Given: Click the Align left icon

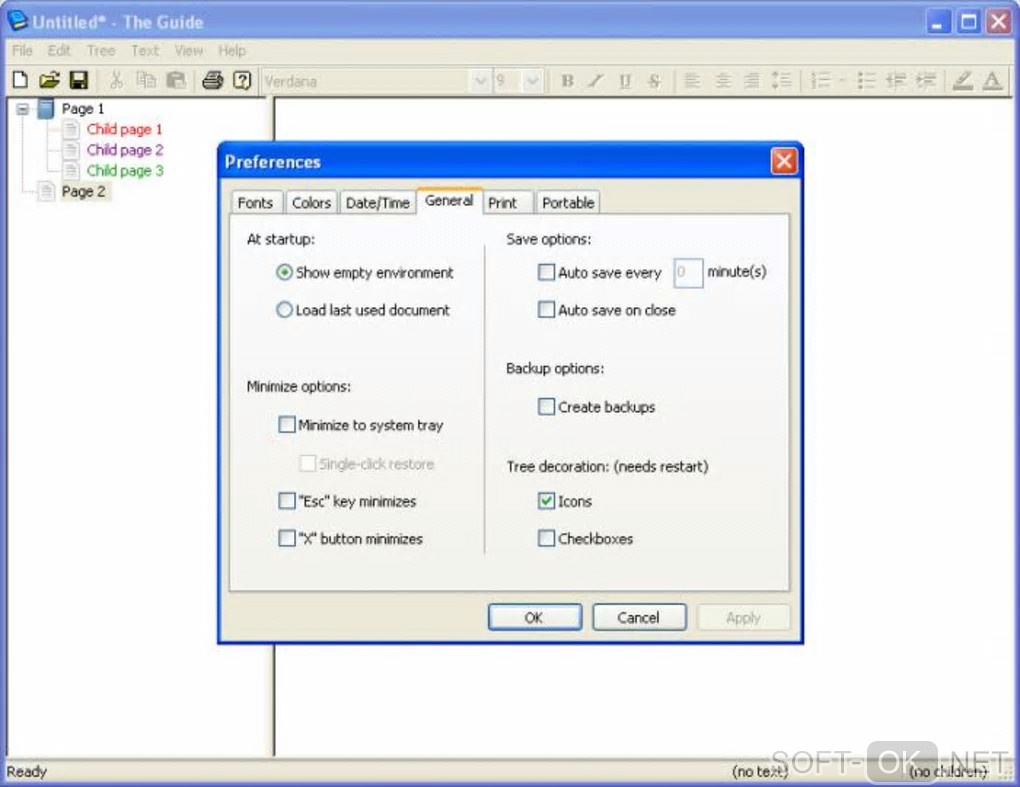Looking at the screenshot, I should 692,81.
